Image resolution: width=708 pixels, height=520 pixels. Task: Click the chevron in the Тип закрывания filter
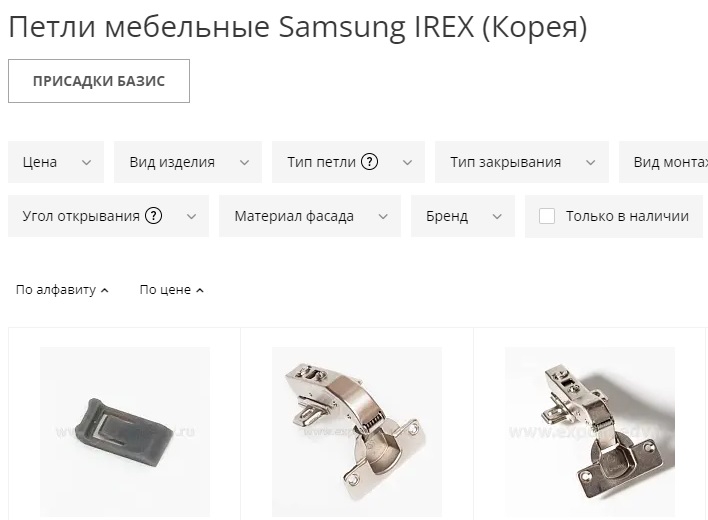tap(590, 162)
